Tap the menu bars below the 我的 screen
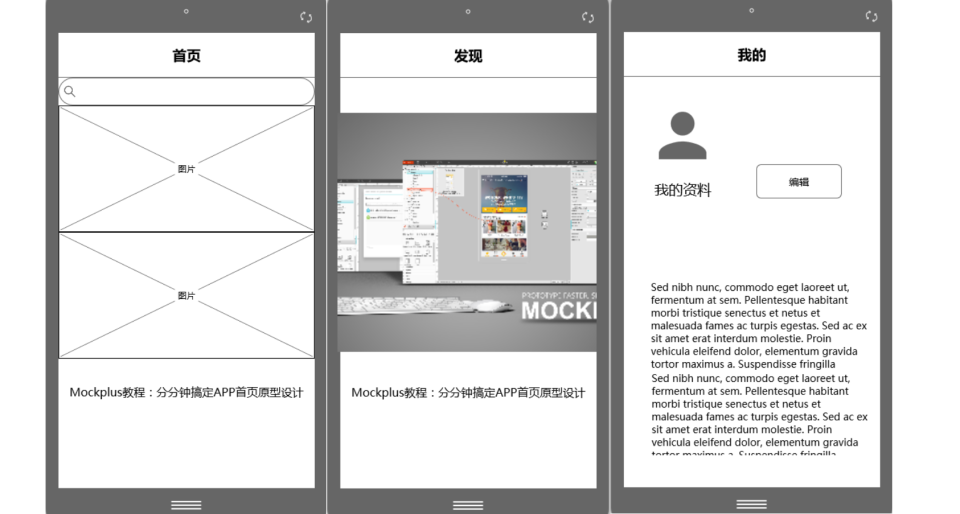Image resolution: width=960 pixels, height=514 pixels. point(751,504)
